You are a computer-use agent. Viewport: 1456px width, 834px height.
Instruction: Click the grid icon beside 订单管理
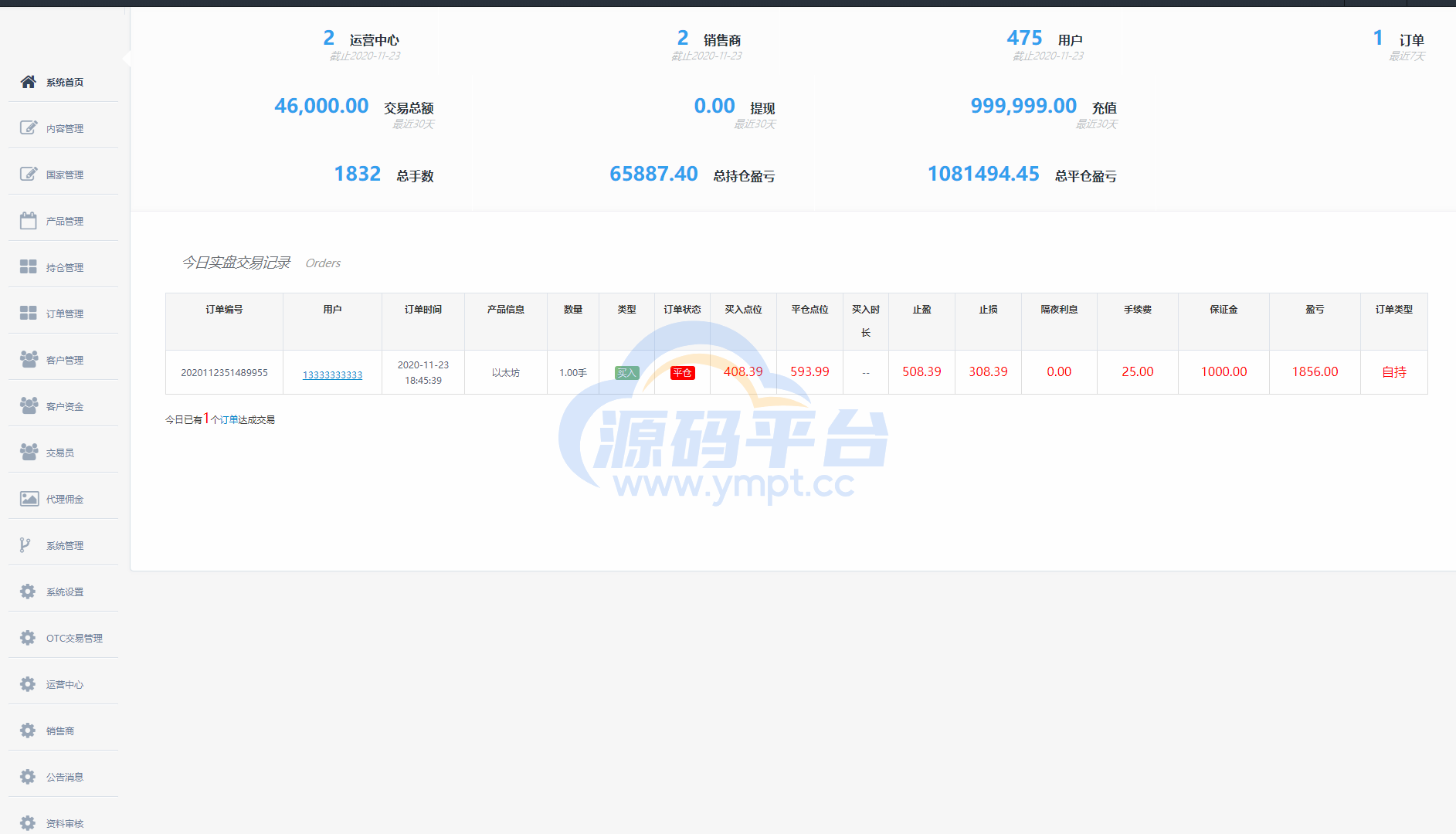29,314
